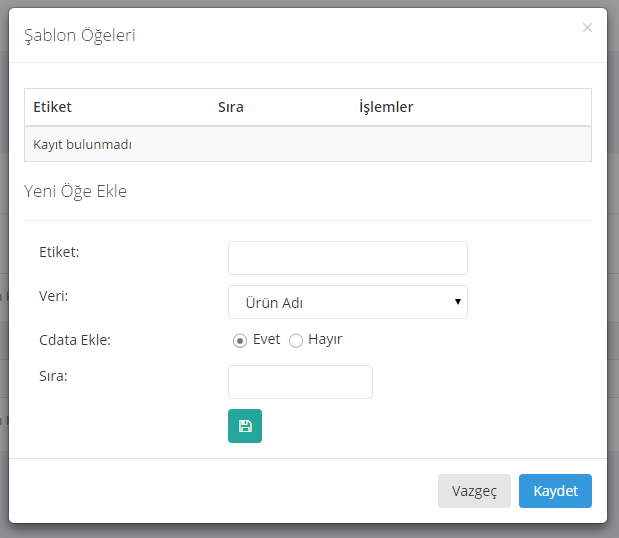
Task: Open the Veri dropdown showing Ürün Adı
Action: [x=347, y=302]
